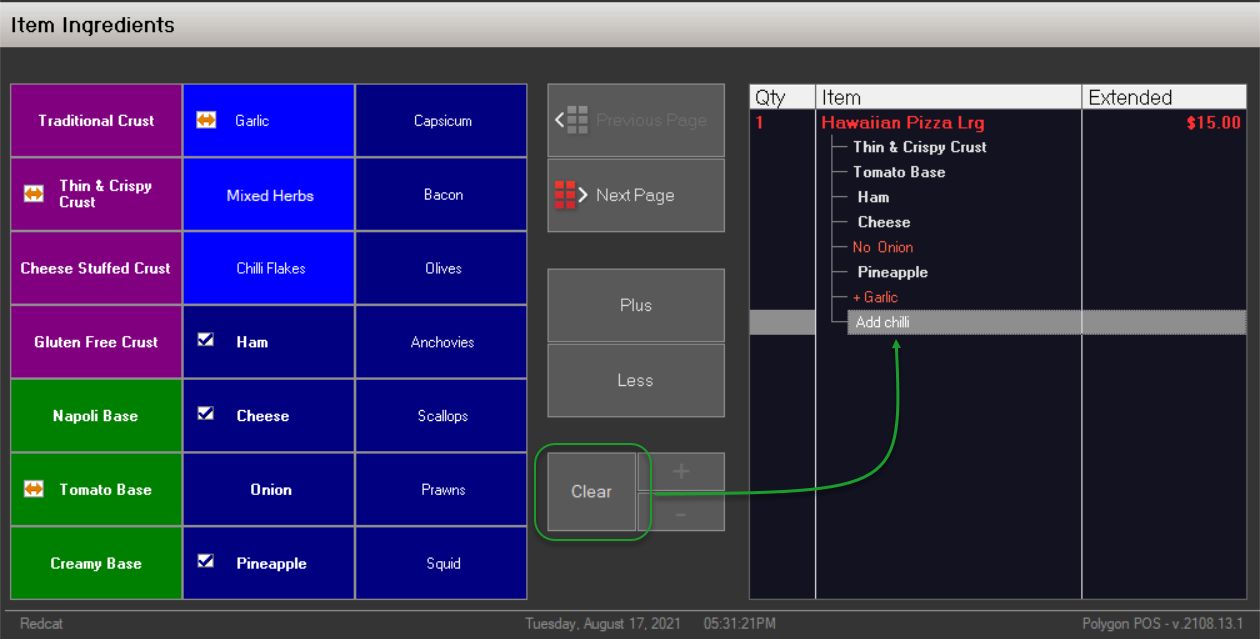Add Prawns ingredient
Screen dimensions: 1260x639
click(442, 490)
